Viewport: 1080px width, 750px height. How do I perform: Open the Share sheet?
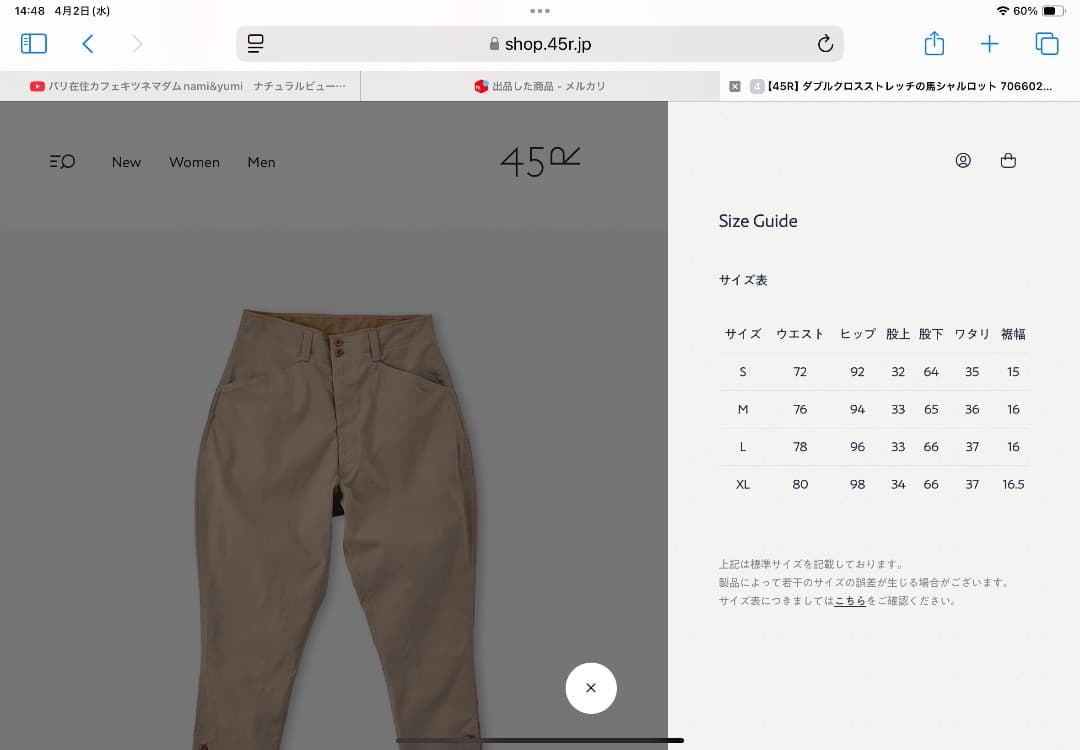coord(934,43)
